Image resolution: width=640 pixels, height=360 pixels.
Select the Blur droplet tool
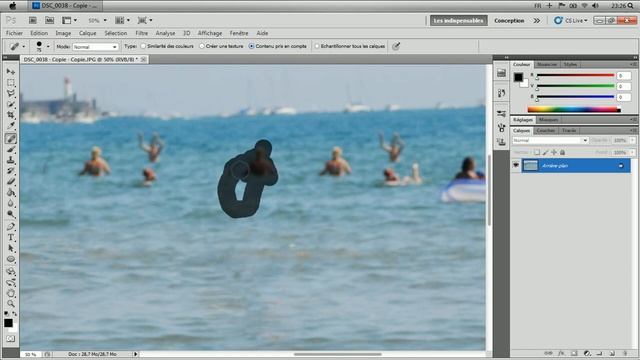coord(11,204)
